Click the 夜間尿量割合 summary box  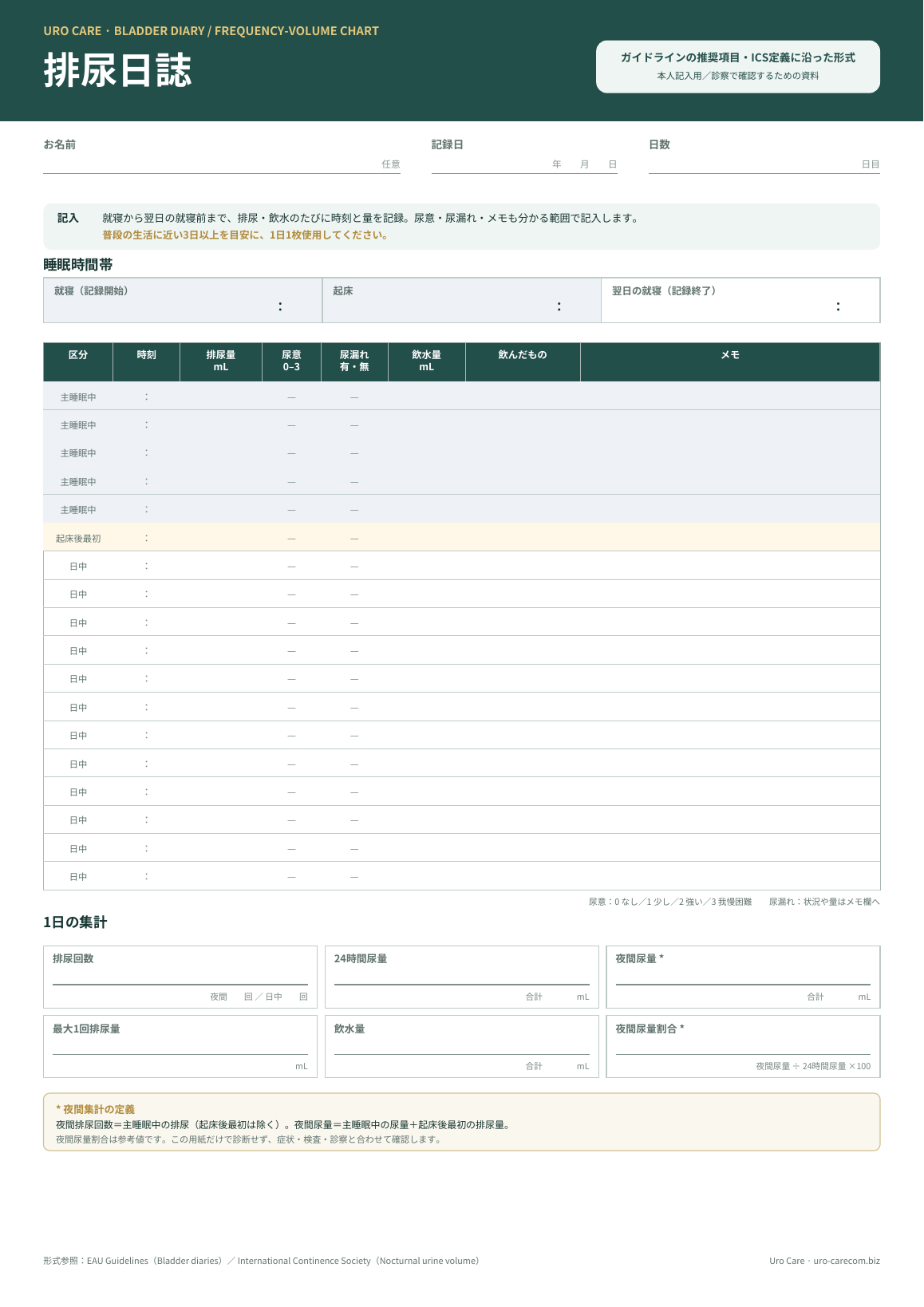pyautogui.click(x=743, y=1046)
